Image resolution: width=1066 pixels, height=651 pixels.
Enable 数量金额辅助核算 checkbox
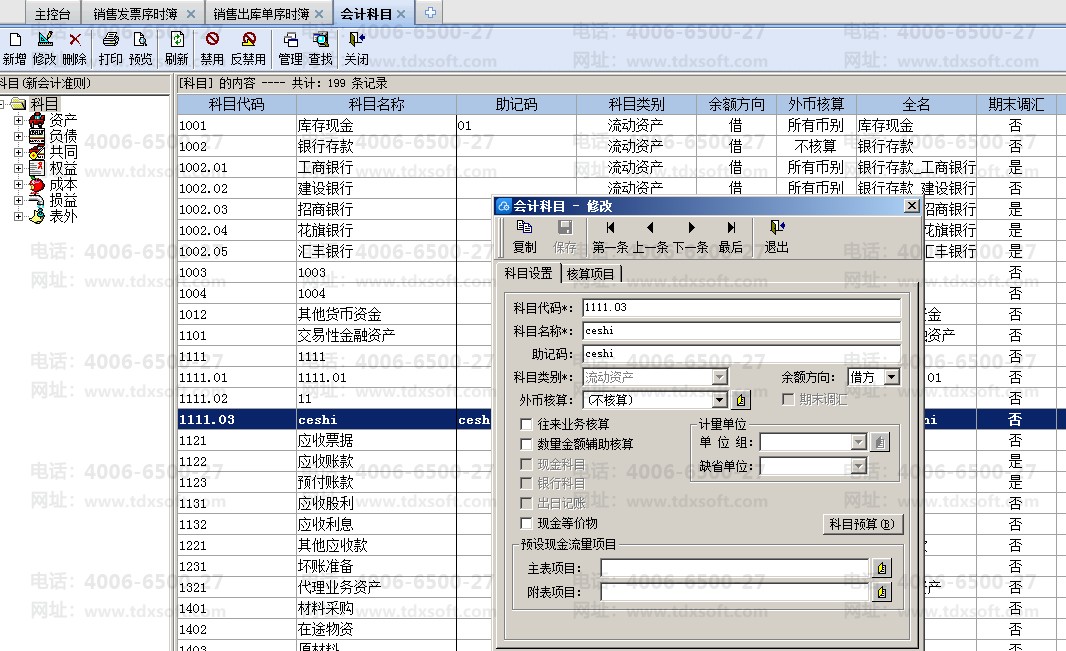[x=526, y=444]
